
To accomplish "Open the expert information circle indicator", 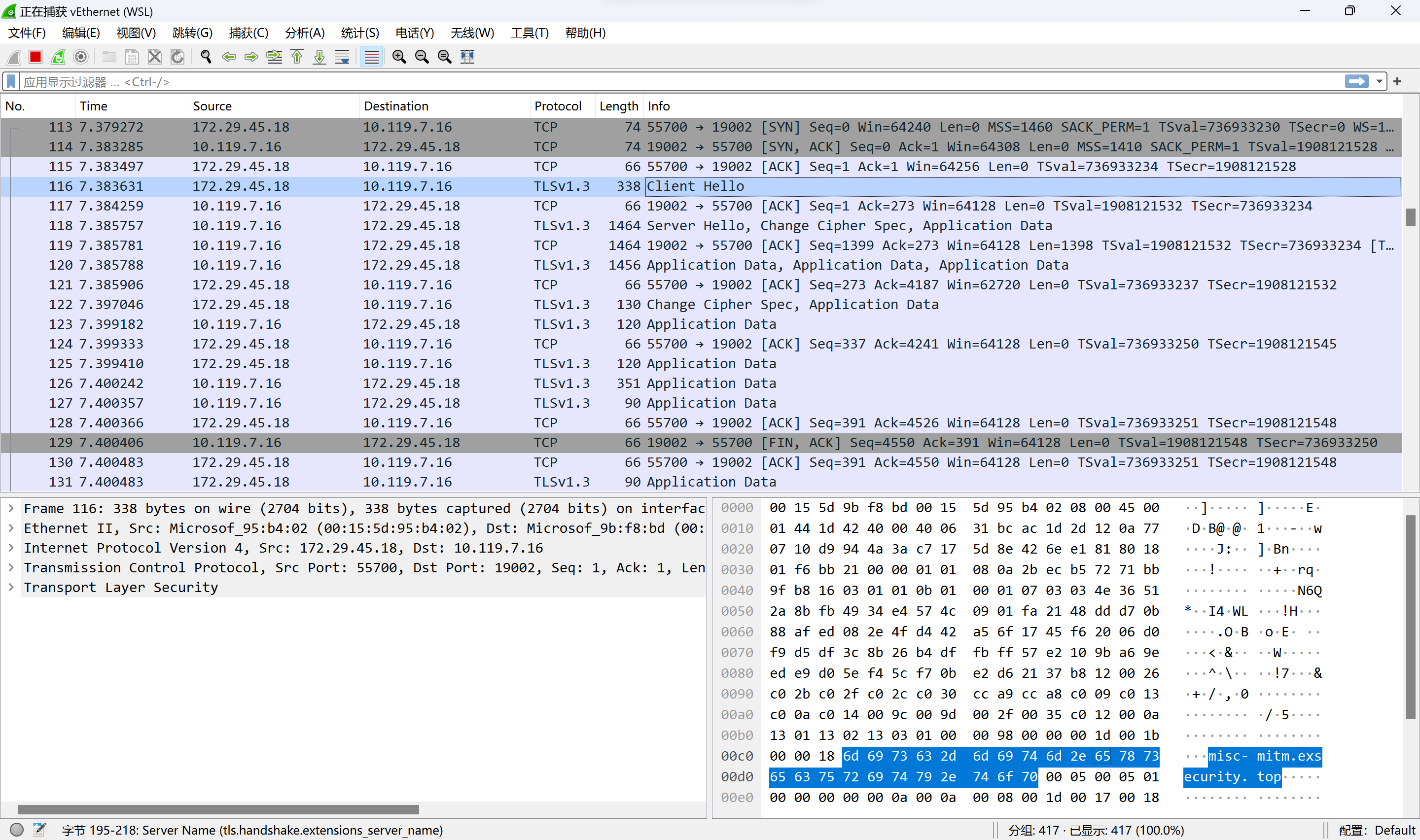I will click(17, 830).
